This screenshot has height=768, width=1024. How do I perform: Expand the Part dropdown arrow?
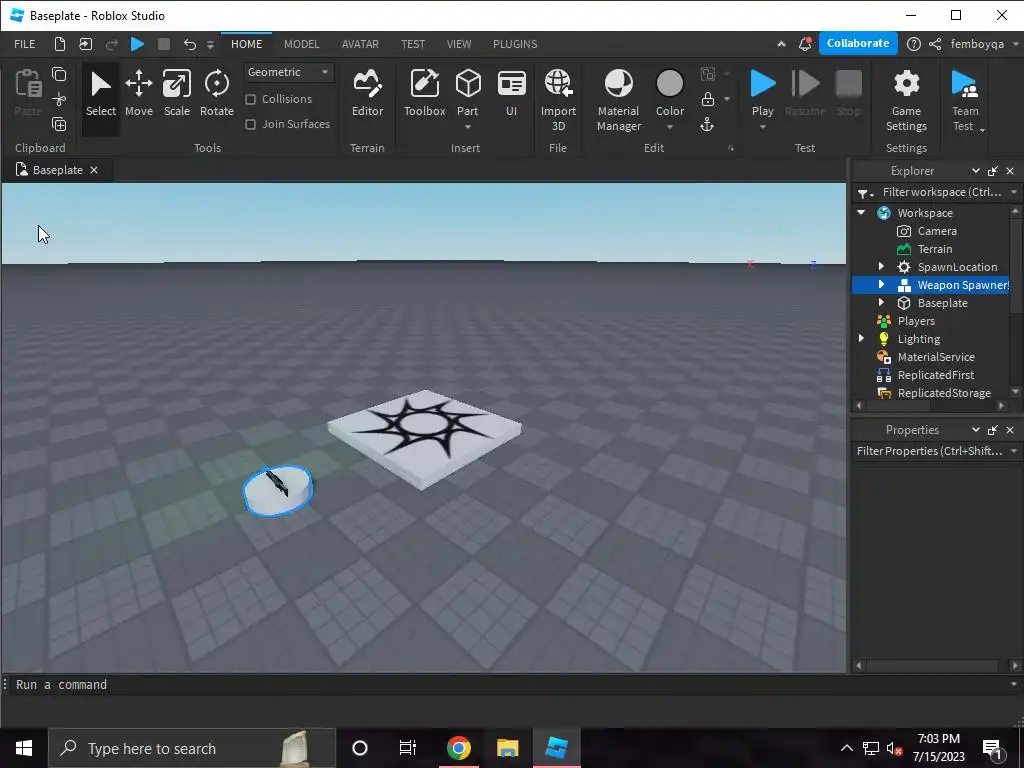[468, 127]
